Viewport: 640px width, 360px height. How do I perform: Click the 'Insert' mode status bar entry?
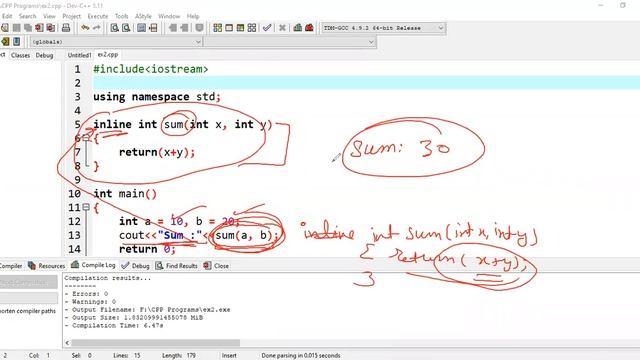point(229,356)
